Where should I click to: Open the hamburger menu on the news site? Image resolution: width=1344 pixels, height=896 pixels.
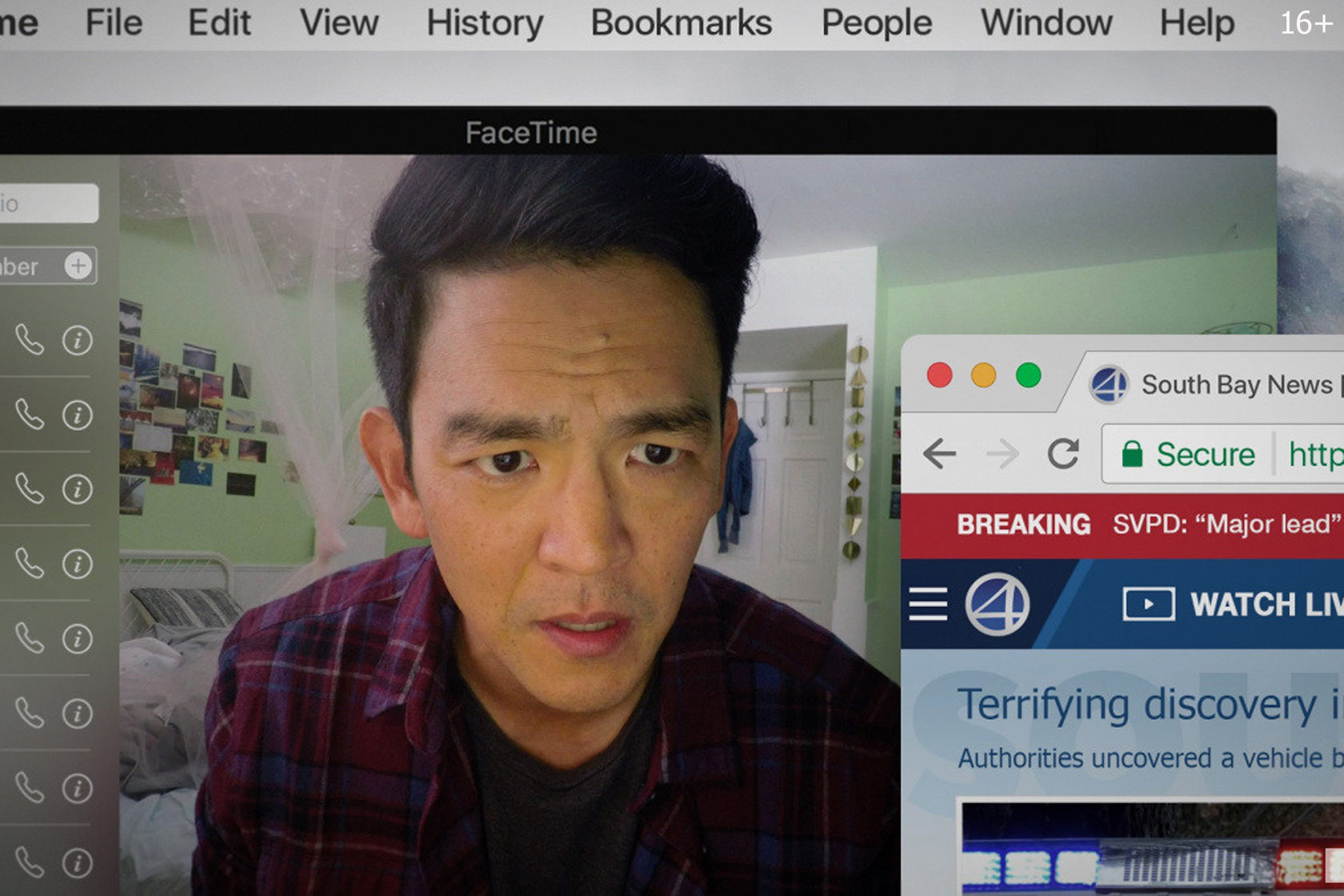pyautogui.click(x=928, y=604)
